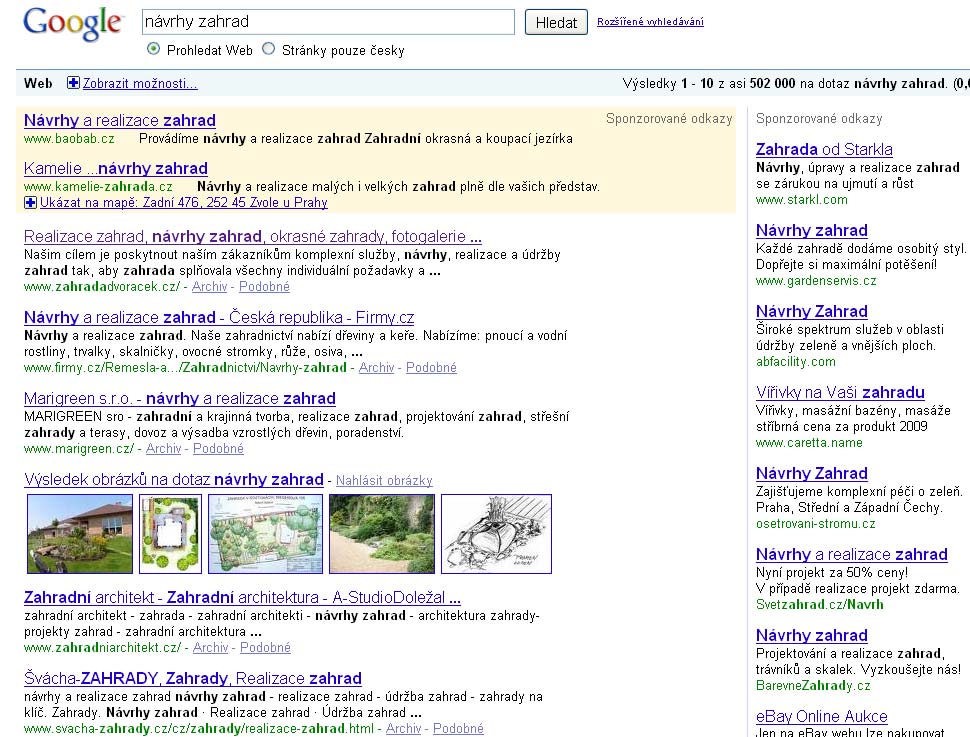970x737 pixels.
Task: Open Rozšířené vyhledávání link
Action: coord(650,22)
